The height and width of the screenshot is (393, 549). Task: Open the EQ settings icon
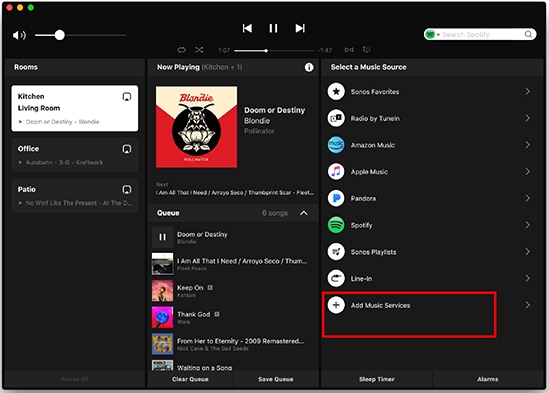(366, 50)
